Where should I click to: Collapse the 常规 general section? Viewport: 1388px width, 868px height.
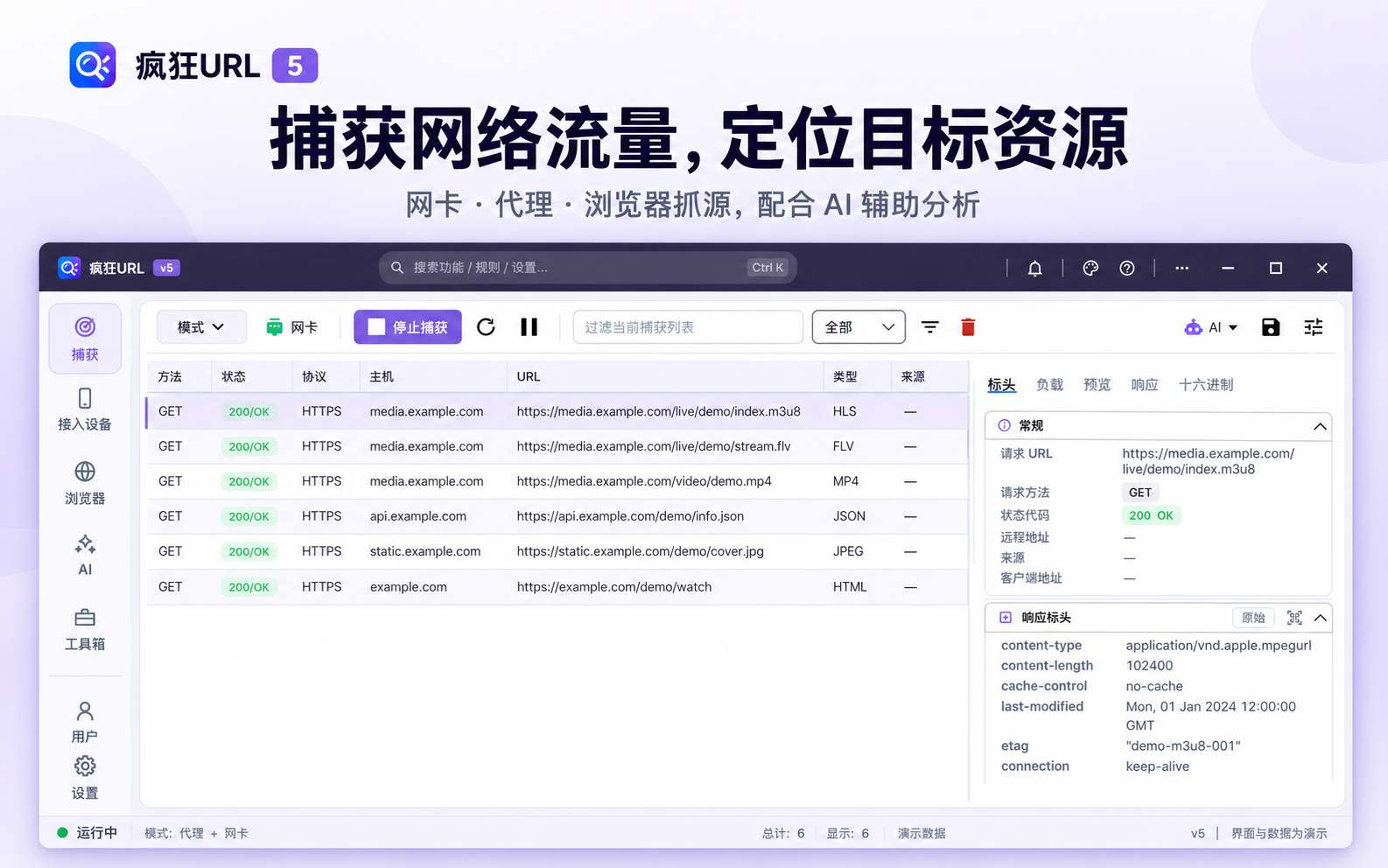coord(1320,426)
